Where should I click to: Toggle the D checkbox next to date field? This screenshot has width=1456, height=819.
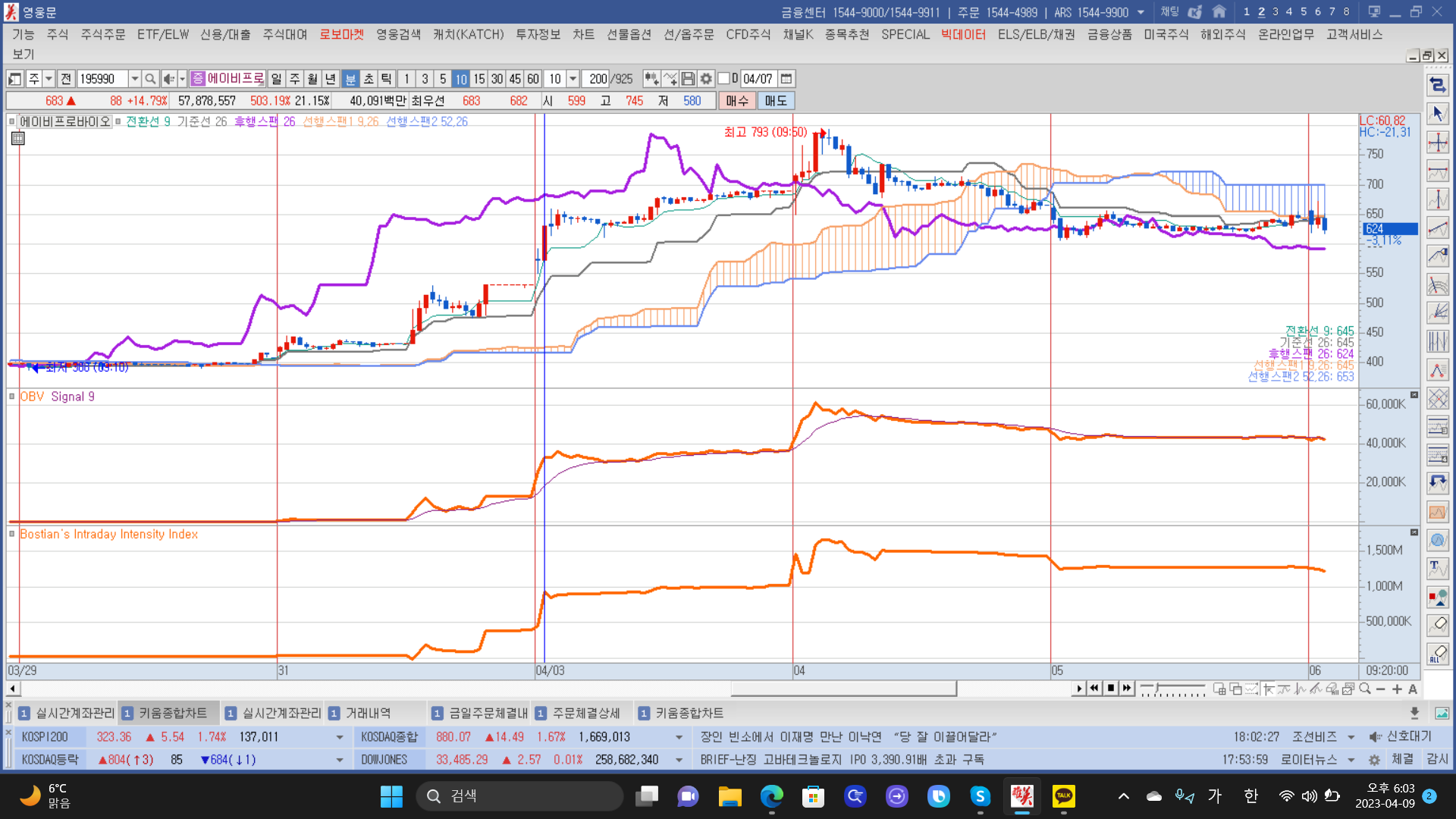(724, 79)
